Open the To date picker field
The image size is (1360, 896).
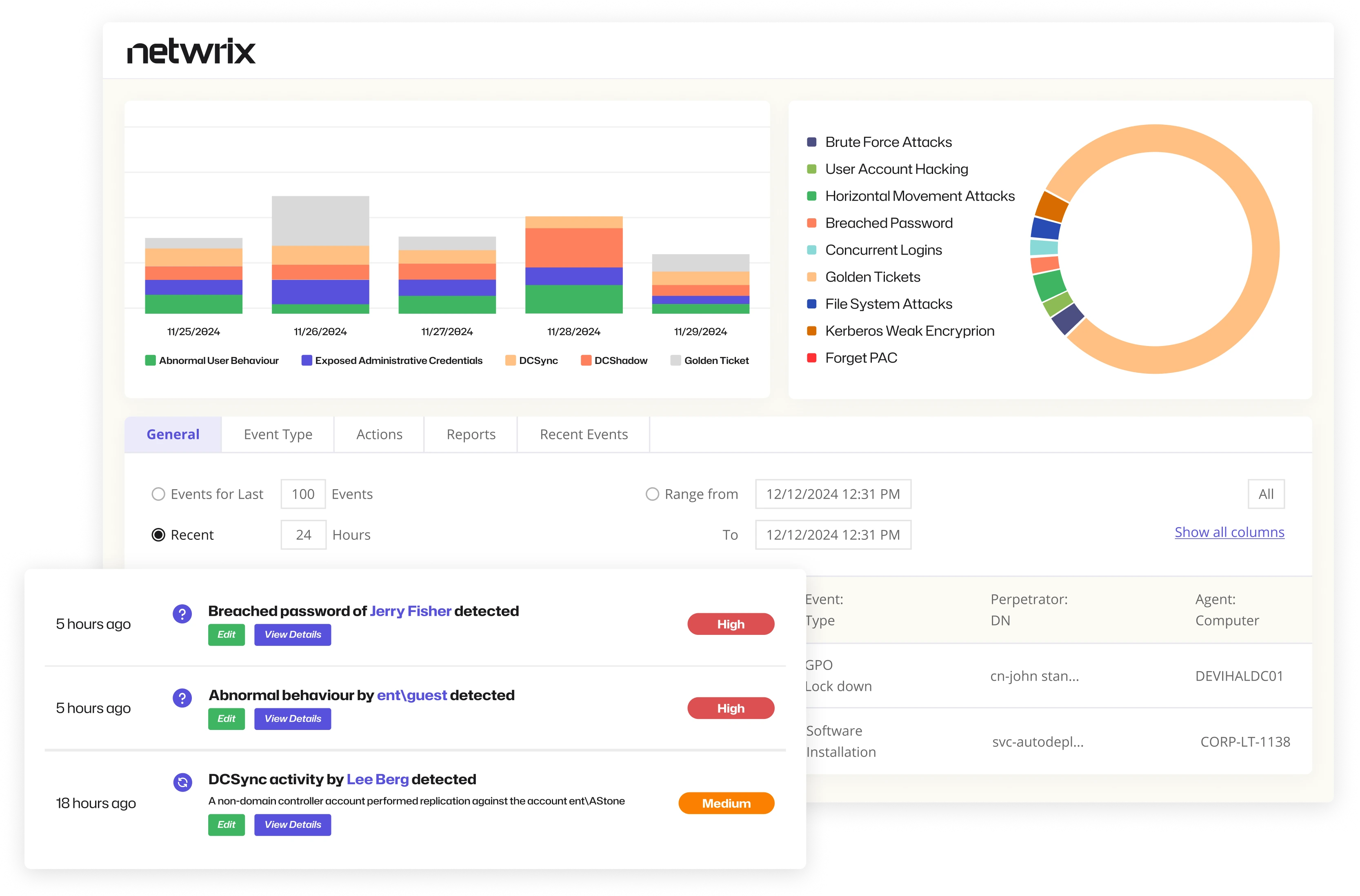click(833, 535)
